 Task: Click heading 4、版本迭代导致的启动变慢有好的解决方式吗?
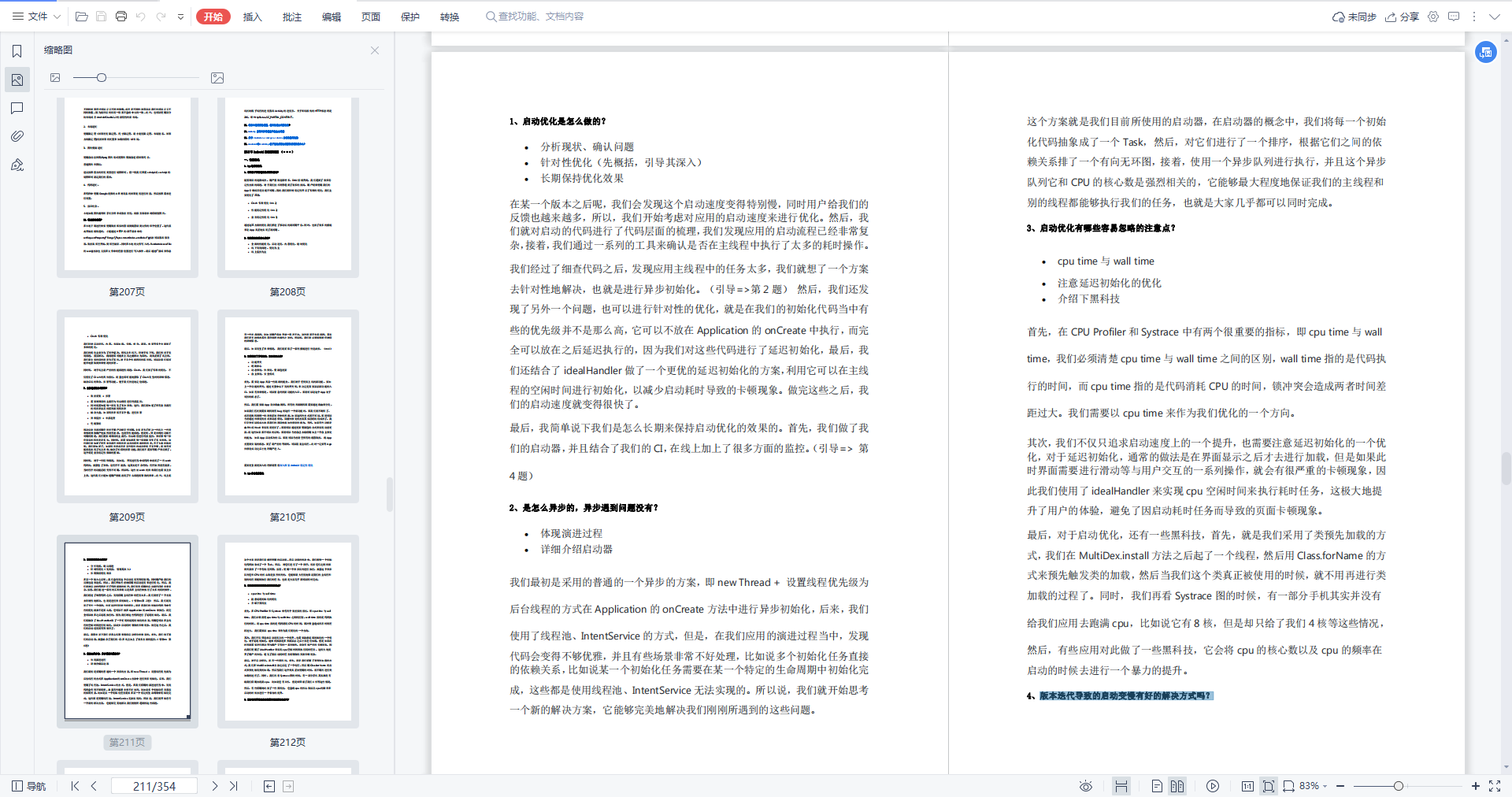[1119, 696]
